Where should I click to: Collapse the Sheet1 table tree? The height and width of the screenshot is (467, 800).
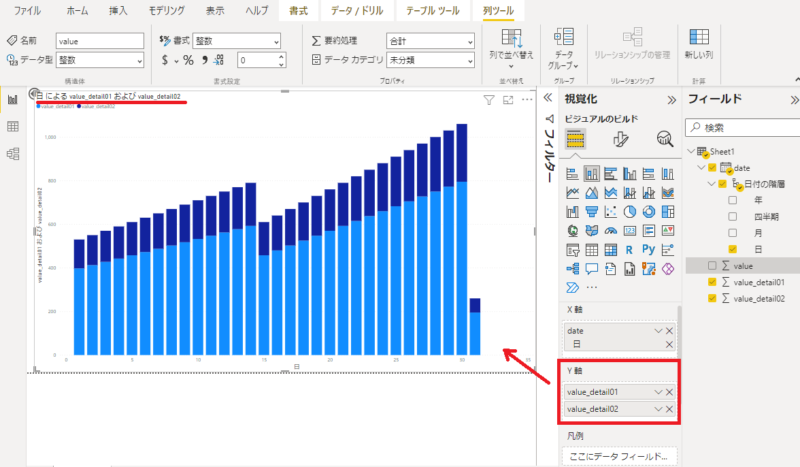click(x=691, y=152)
